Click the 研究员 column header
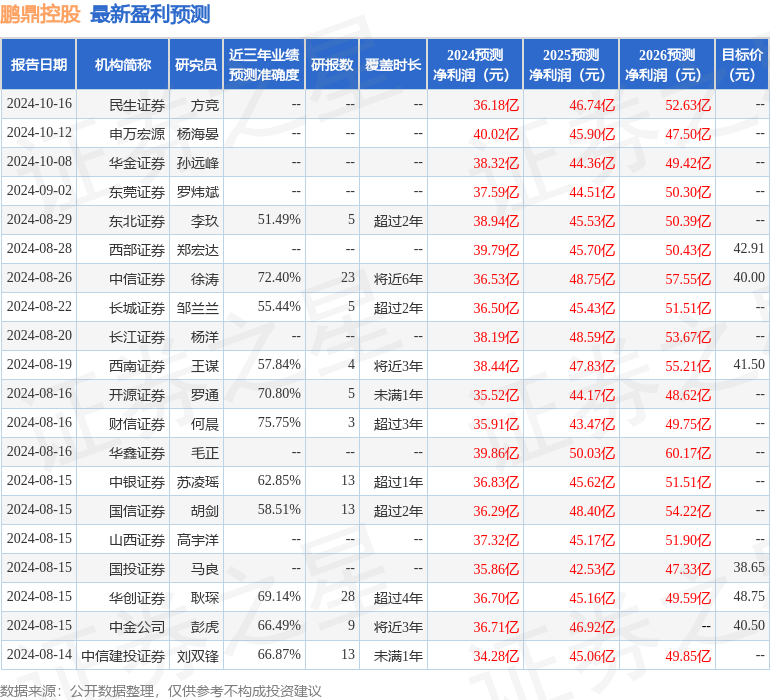 [x=196, y=64]
